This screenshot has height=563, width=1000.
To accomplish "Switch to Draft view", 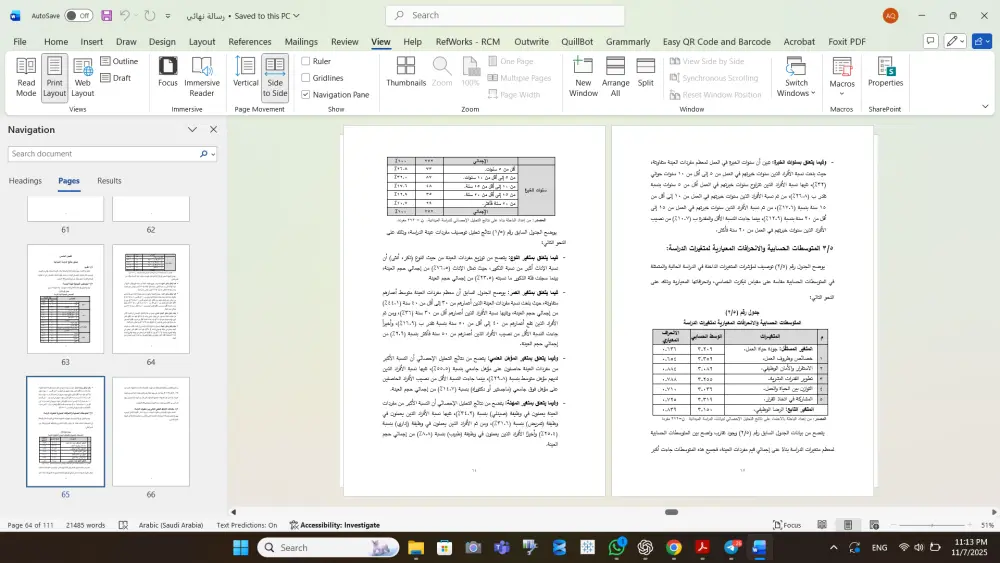I will tap(116, 78).
